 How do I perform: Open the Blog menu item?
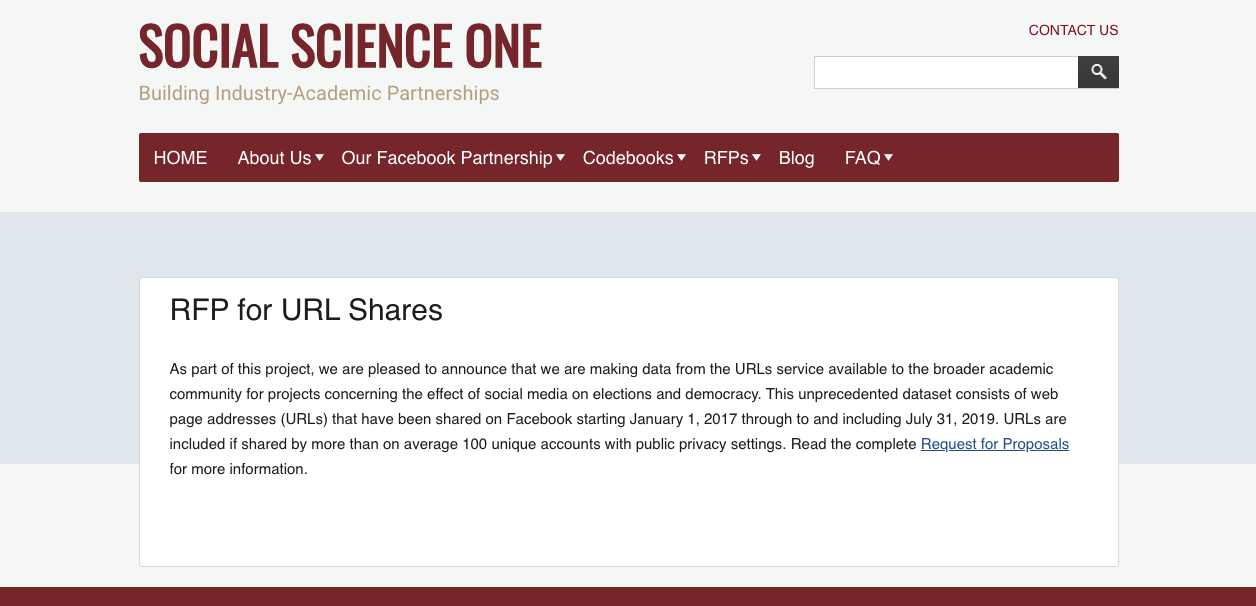tap(796, 158)
